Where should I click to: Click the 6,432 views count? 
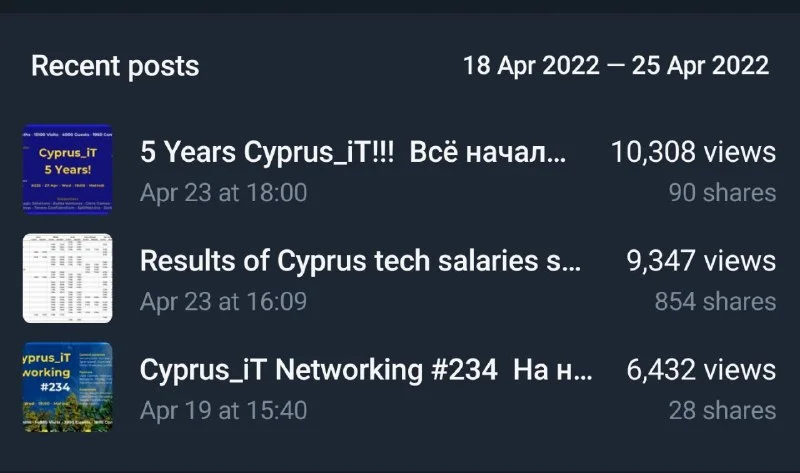[701, 370]
